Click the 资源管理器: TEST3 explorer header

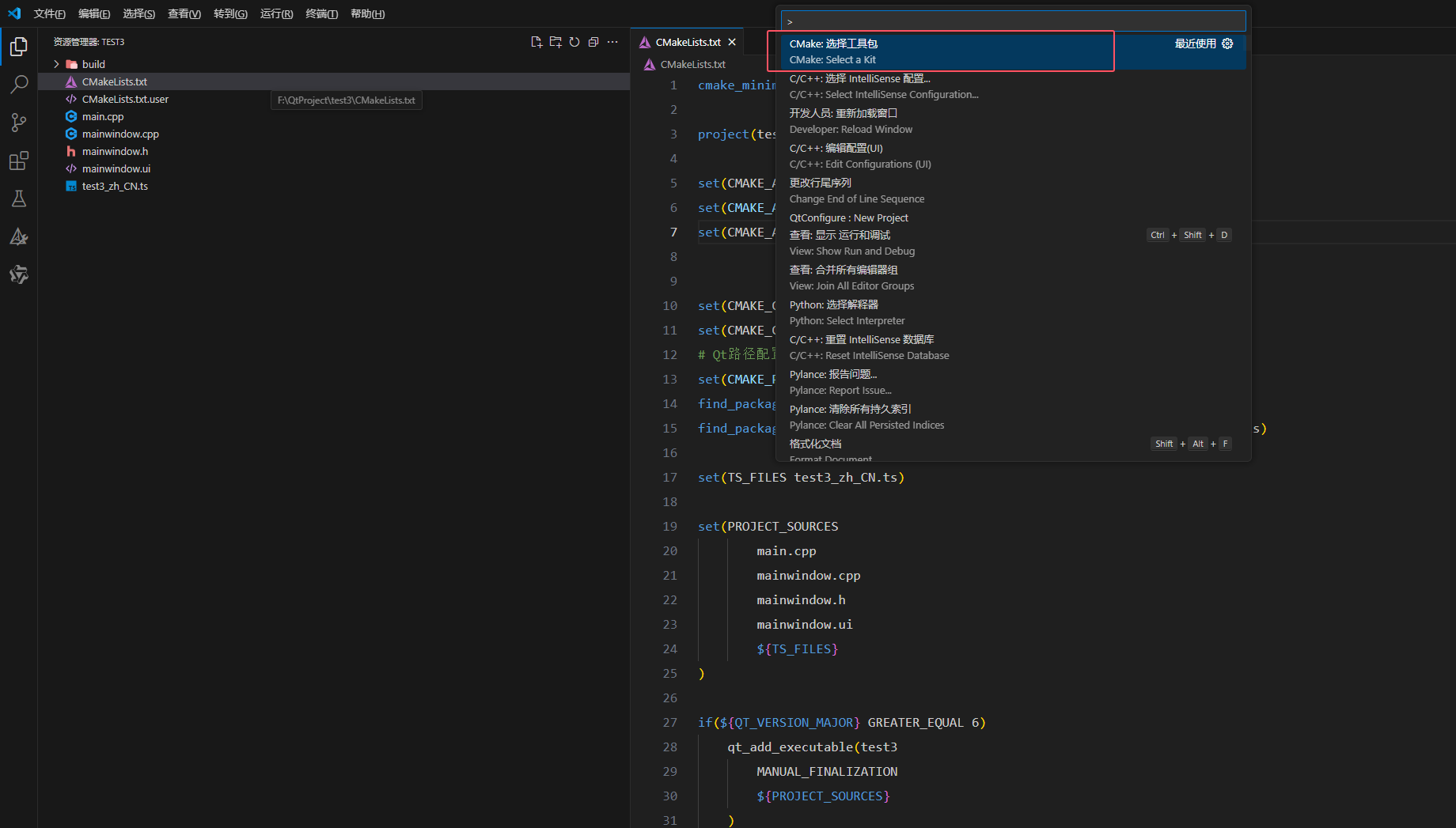tap(89, 42)
